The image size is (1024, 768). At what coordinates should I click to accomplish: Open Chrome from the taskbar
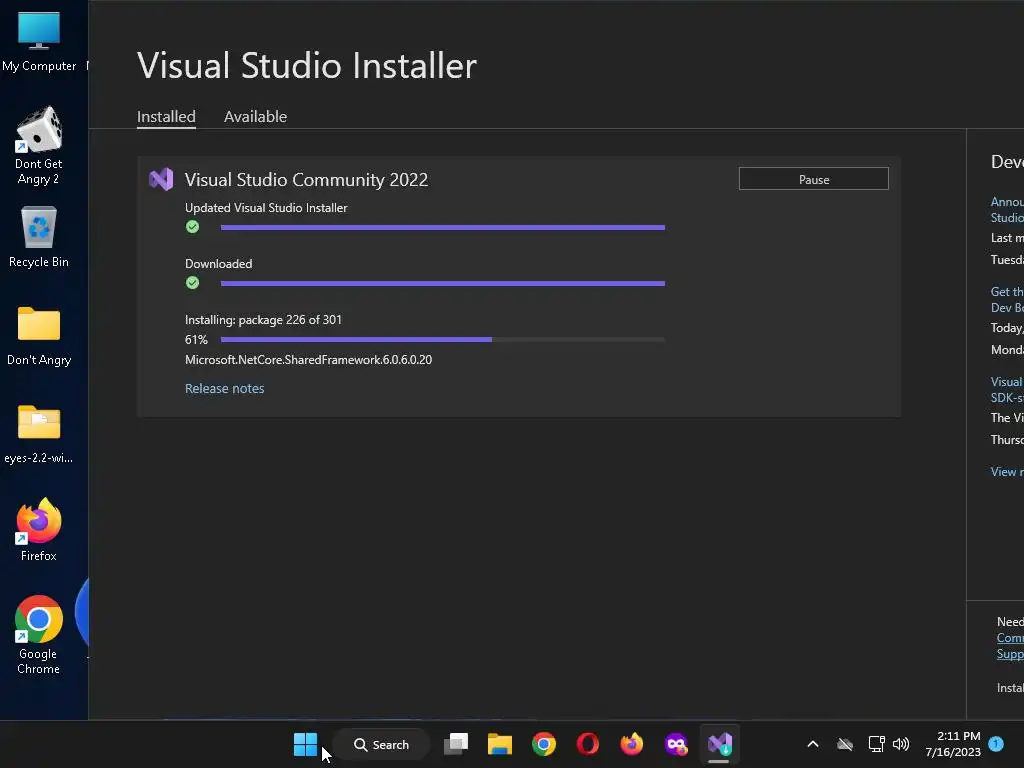543,744
